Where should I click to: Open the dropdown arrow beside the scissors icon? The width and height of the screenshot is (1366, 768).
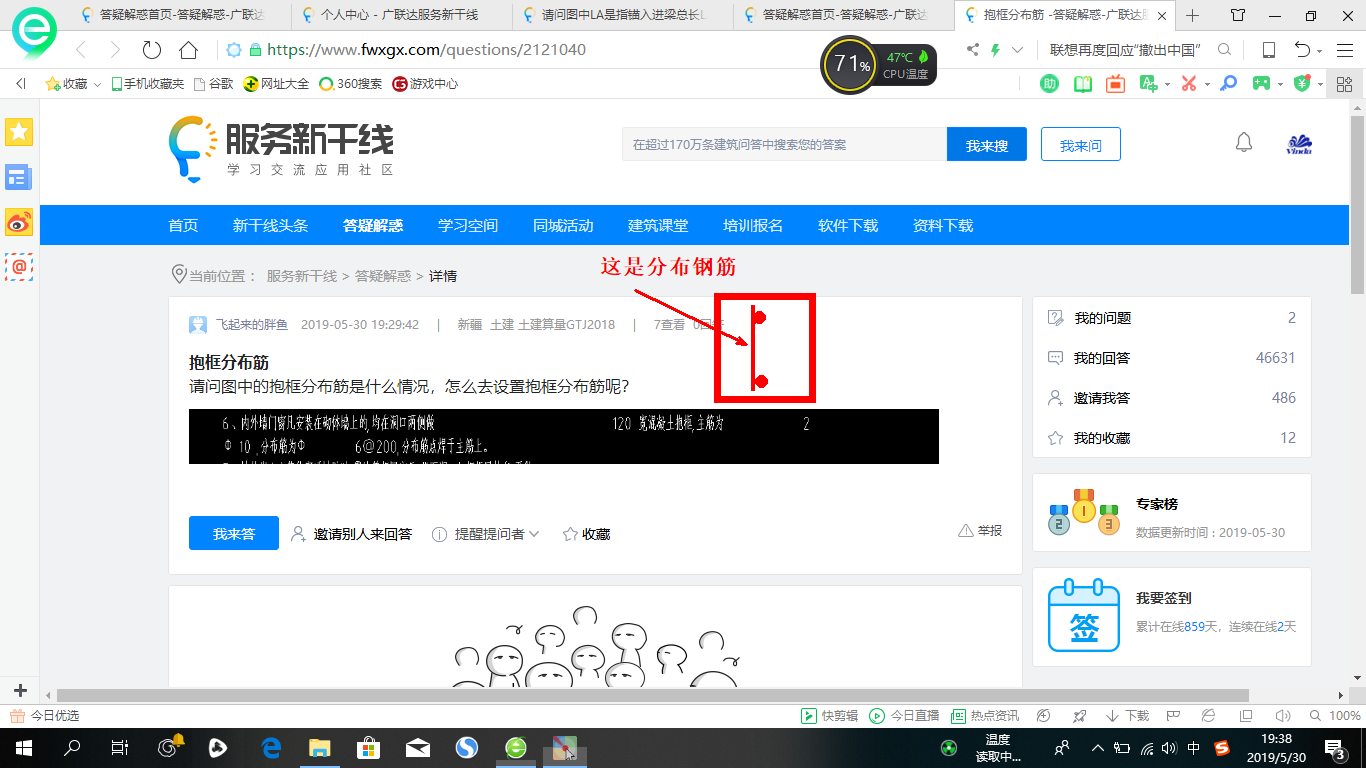(1207, 84)
